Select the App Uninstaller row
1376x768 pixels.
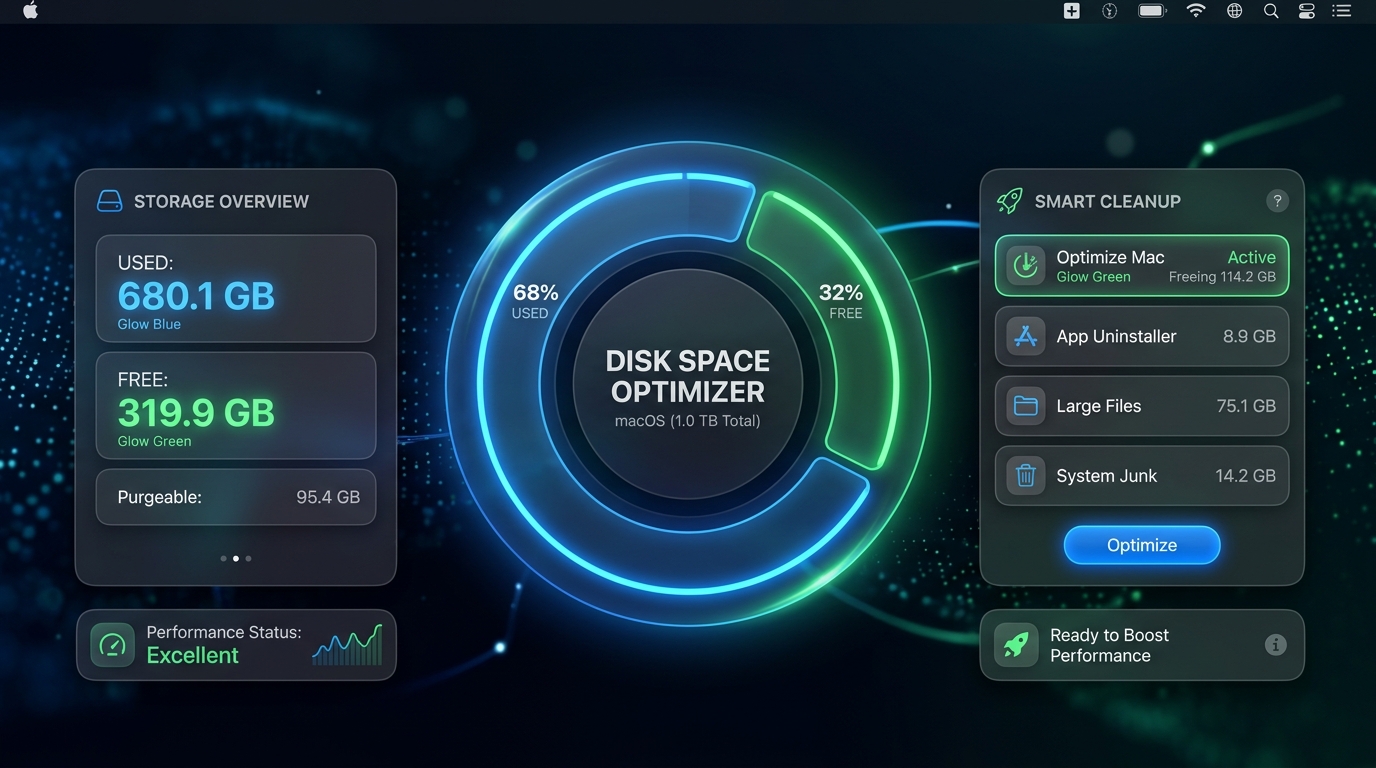pos(1142,336)
